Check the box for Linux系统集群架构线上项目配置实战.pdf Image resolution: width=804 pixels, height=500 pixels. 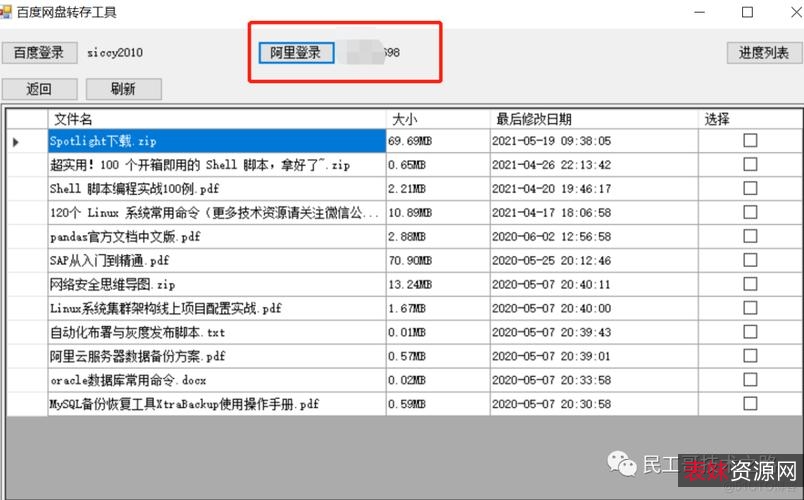click(750, 308)
